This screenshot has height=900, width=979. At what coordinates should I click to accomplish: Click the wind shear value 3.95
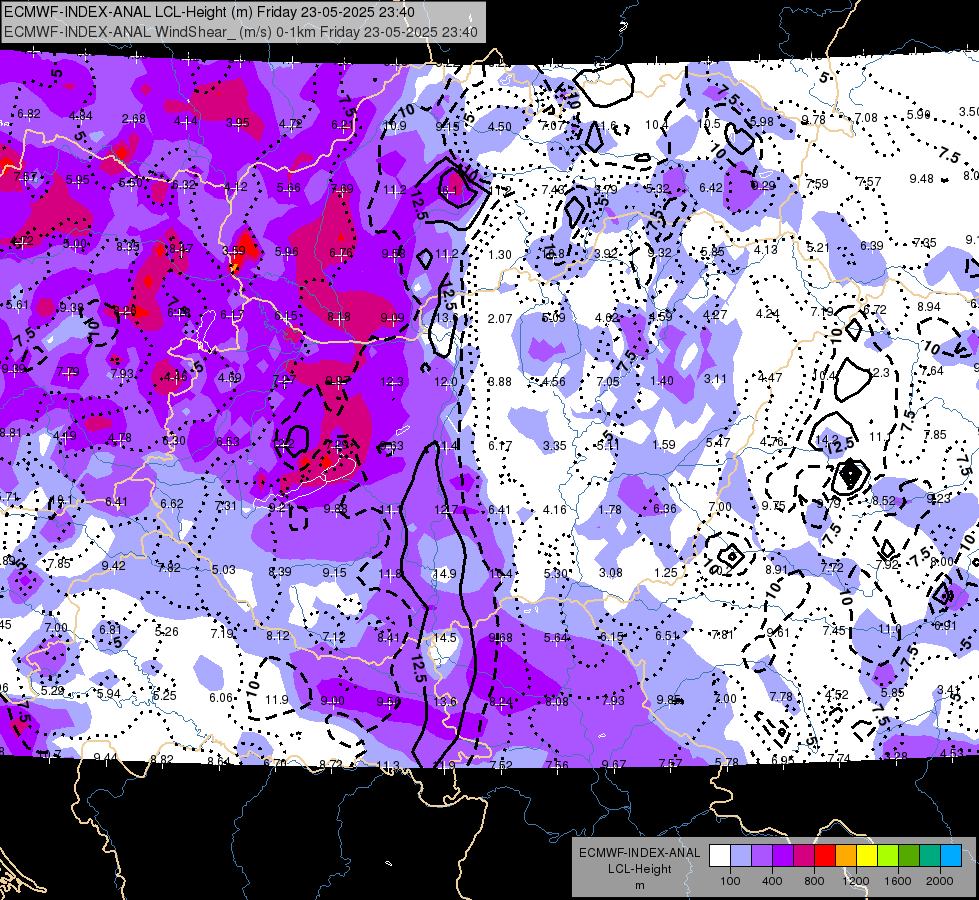click(x=237, y=122)
